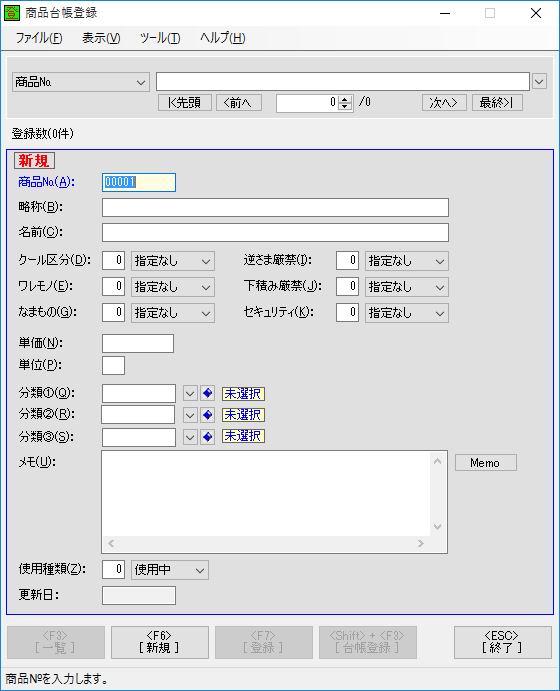This screenshot has height=691, width=560.
Task: Open 分類② dropdown arrow
Action: pos(190,415)
